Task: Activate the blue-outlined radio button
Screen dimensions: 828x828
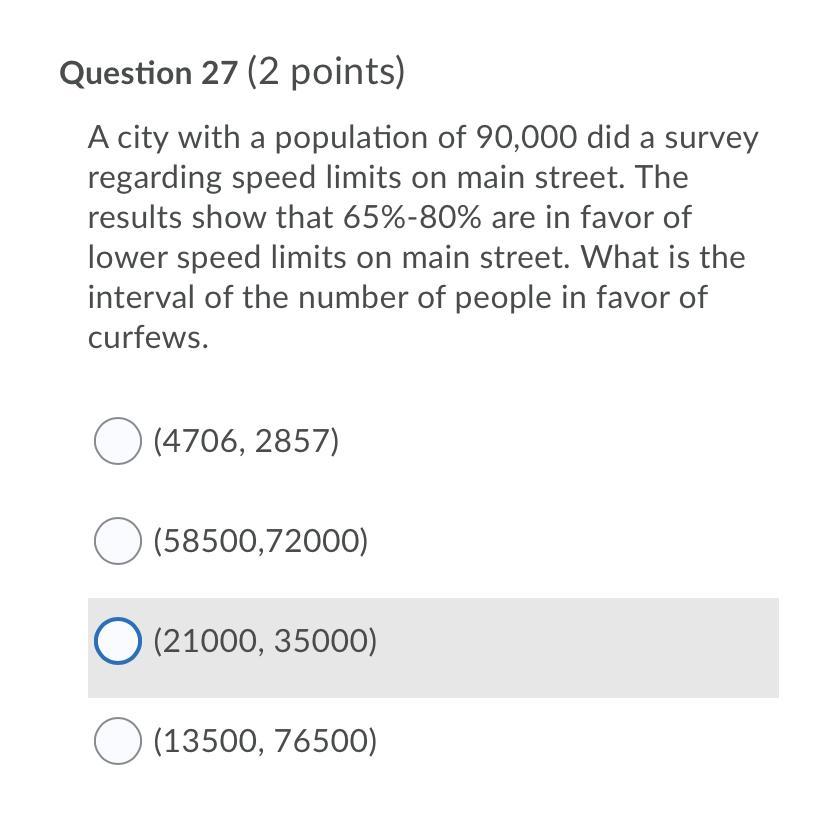Action: click(x=117, y=640)
